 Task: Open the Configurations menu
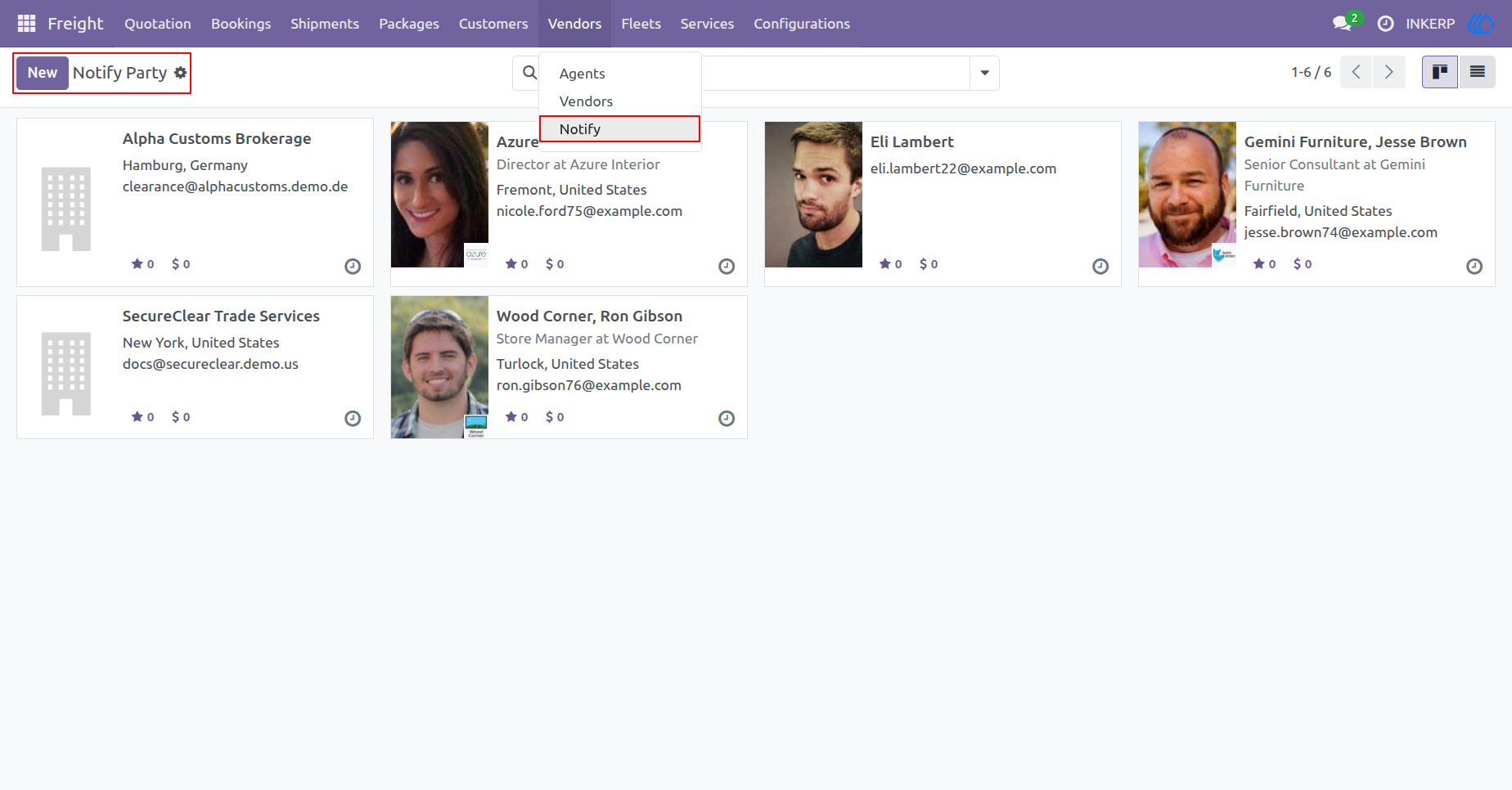coord(802,24)
